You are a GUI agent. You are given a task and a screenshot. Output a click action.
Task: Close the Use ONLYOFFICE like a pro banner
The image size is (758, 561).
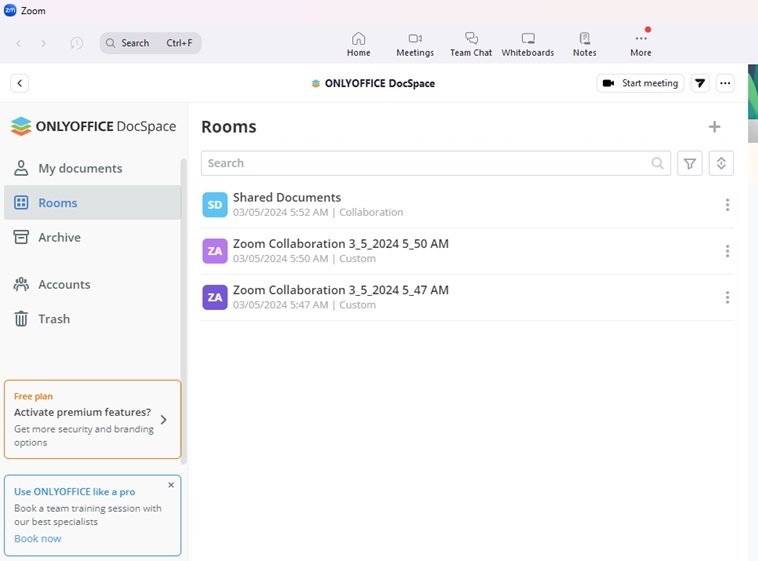pos(171,485)
